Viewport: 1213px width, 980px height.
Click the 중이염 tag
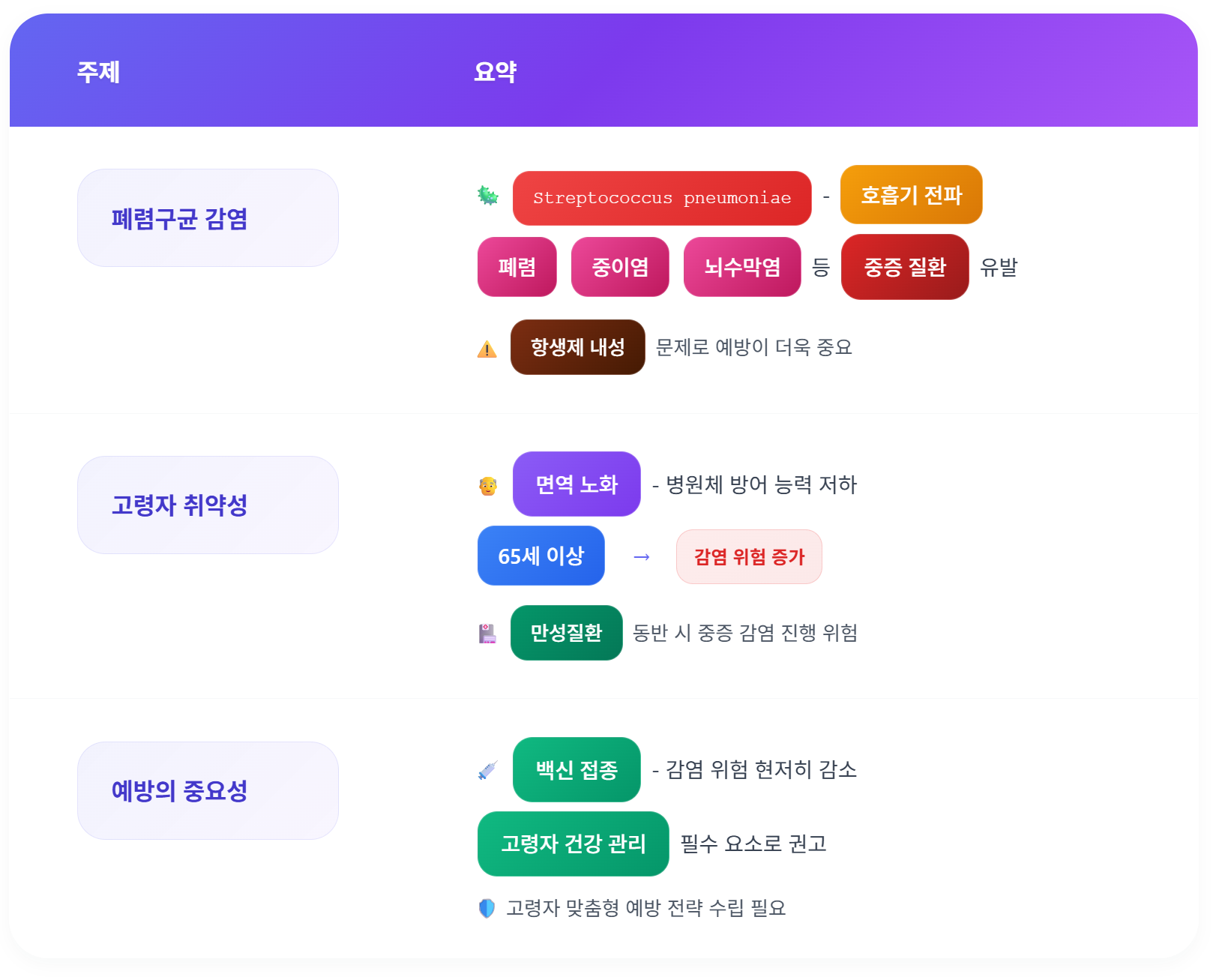coord(620,267)
